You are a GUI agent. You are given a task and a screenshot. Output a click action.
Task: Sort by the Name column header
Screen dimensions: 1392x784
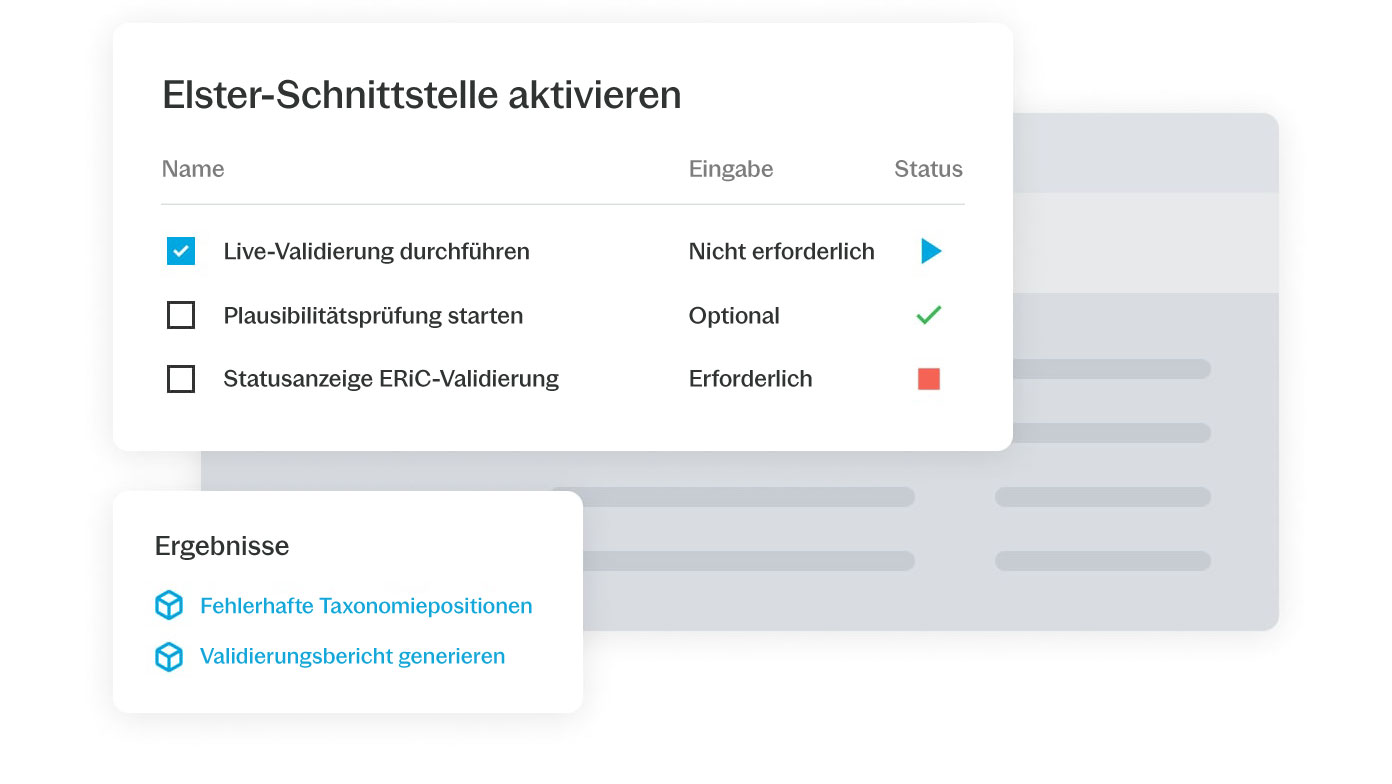pos(193,169)
